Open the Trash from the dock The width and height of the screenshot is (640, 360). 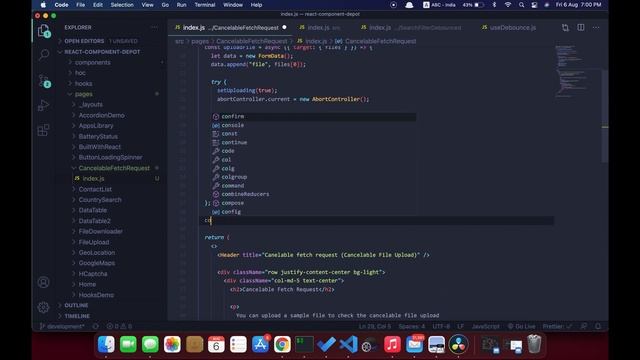(534, 344)
